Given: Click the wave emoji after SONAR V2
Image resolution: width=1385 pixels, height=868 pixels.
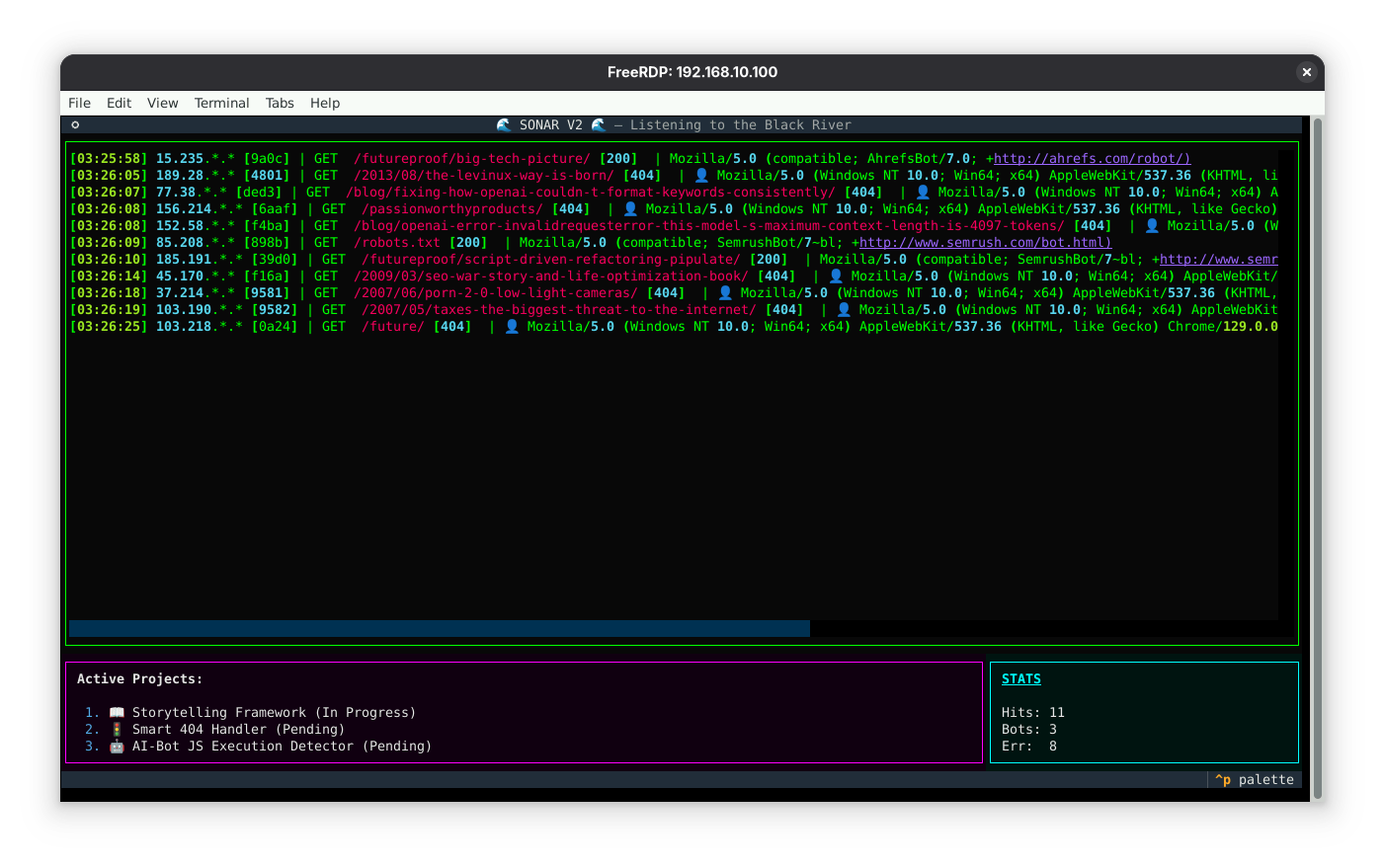Looking at the screenshot, I should click(599, 124).
